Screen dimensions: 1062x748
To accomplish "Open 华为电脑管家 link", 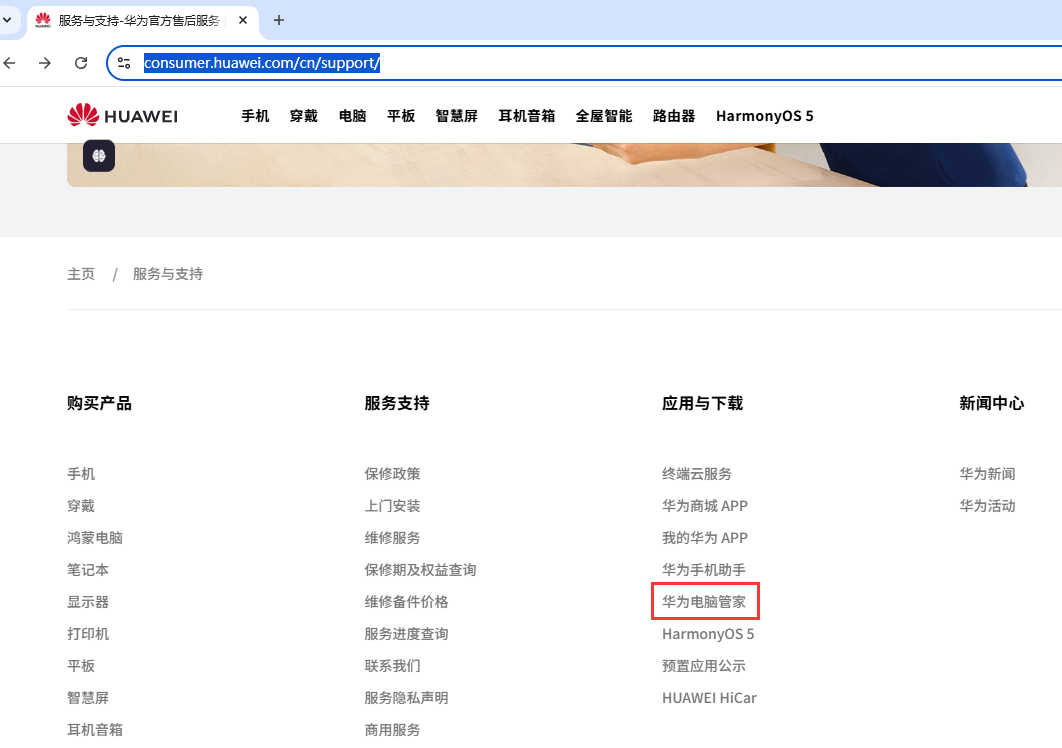I will click(704, 602).
